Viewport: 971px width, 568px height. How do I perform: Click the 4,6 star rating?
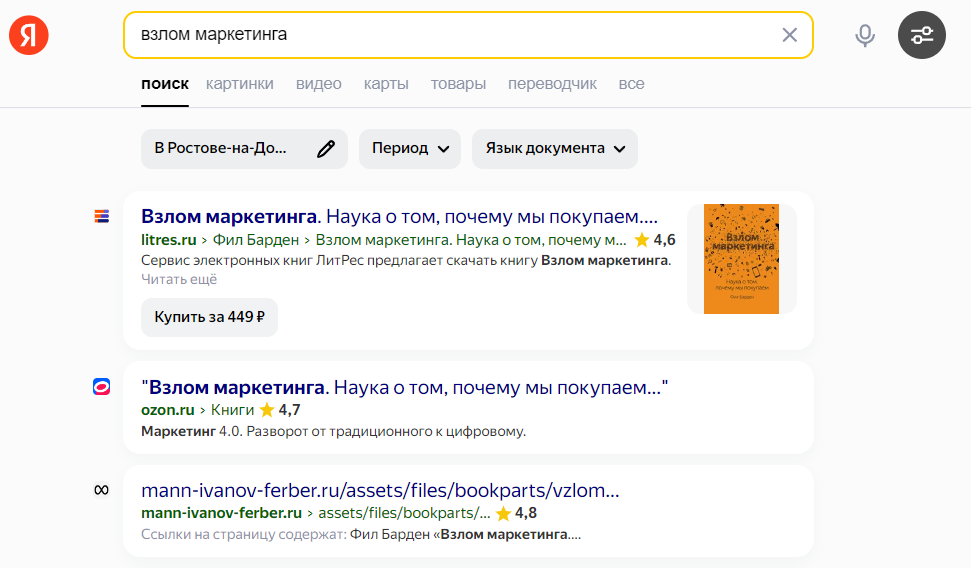point(655,240)
